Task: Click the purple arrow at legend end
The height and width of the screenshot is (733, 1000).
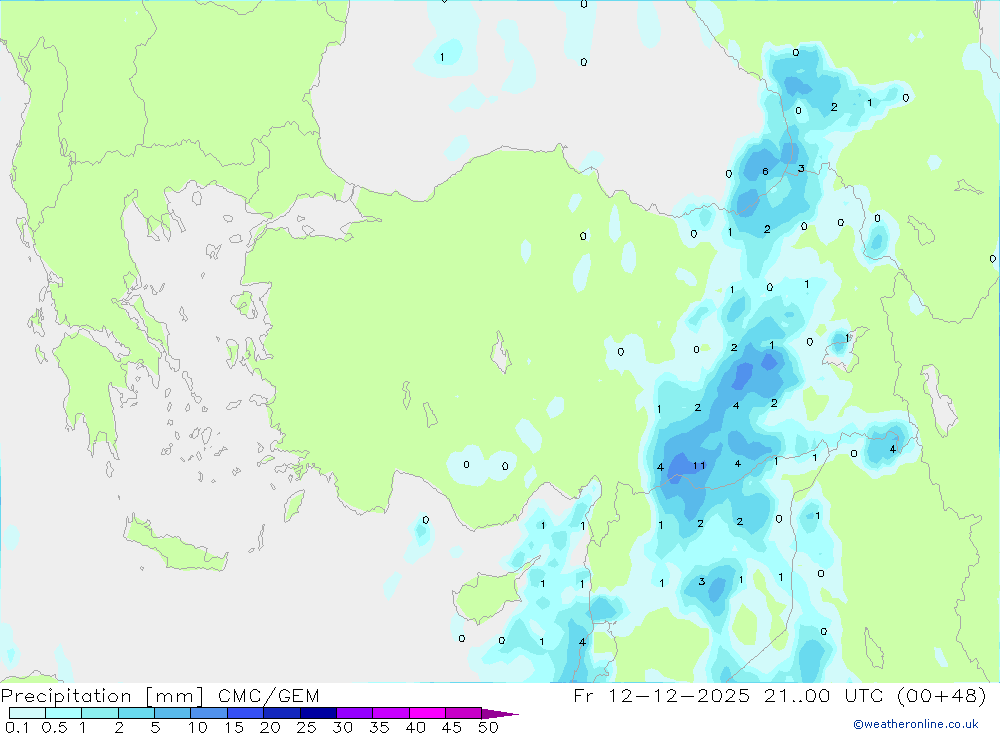Action: coord(500,714)
